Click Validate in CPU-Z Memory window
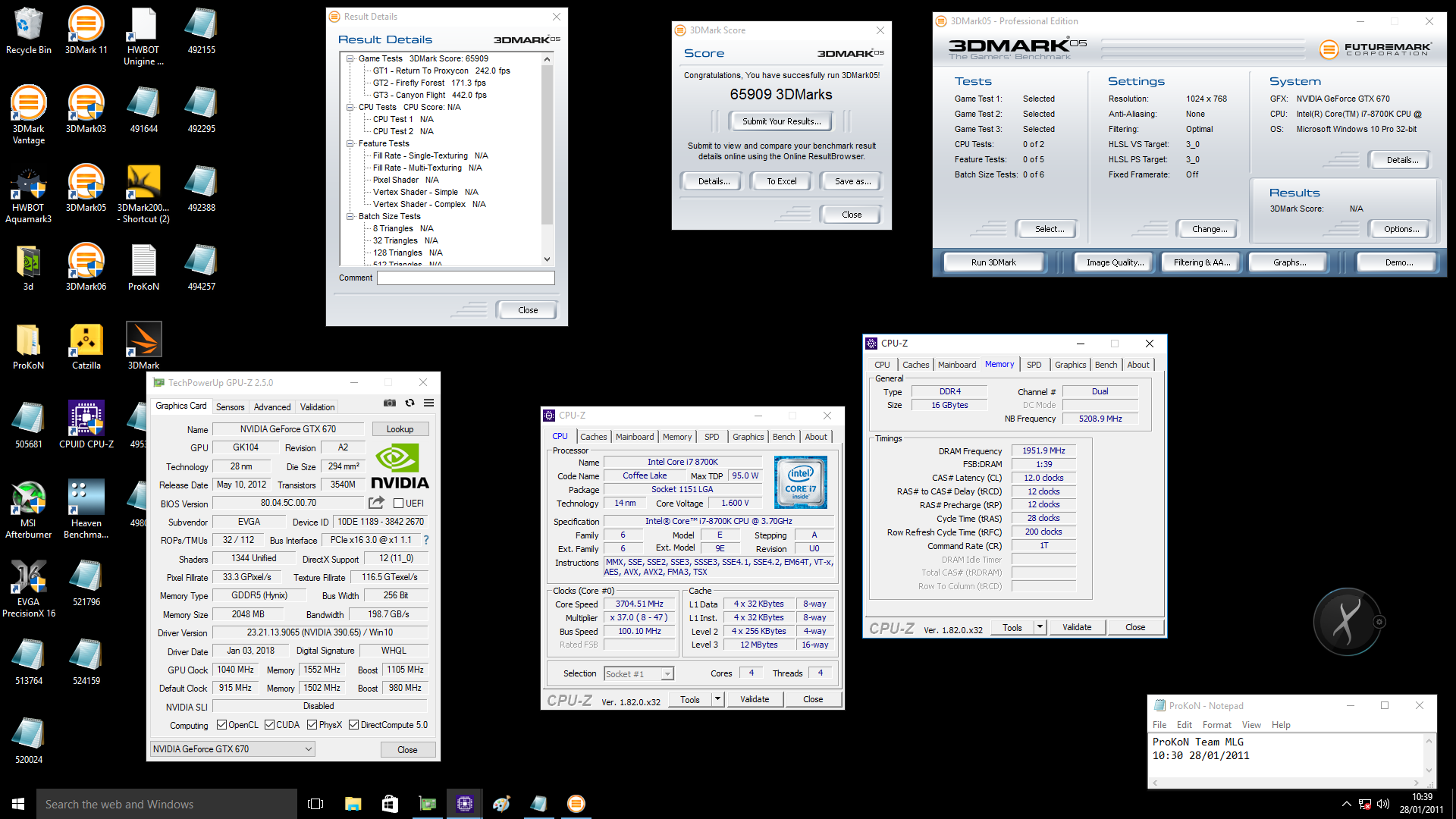 pos(1077,627)
